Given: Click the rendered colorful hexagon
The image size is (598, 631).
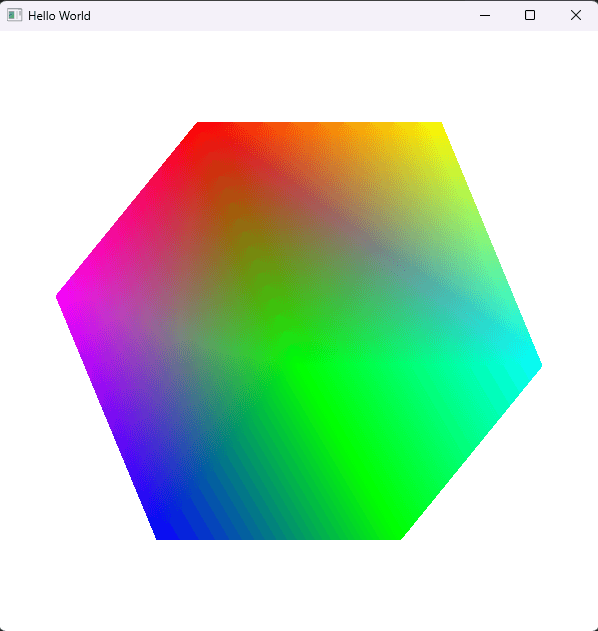Looking at the screenshot, I should tap(299, 331).
